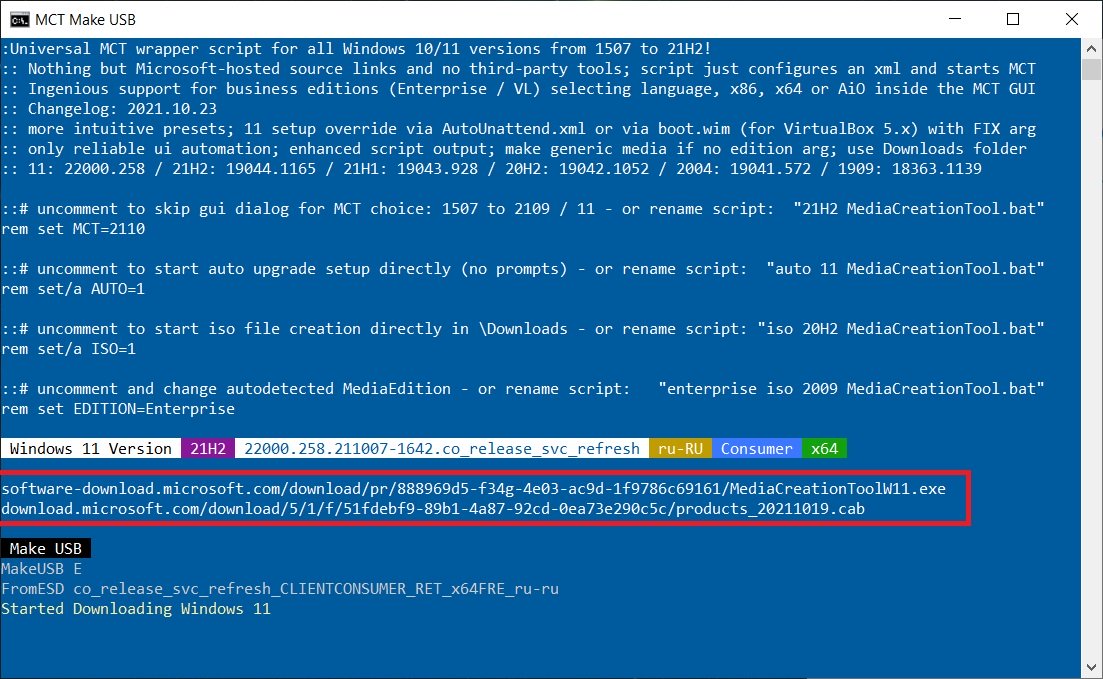Click the console icon in the title bar
The image size is (1103, 679).
pos(19,19)
